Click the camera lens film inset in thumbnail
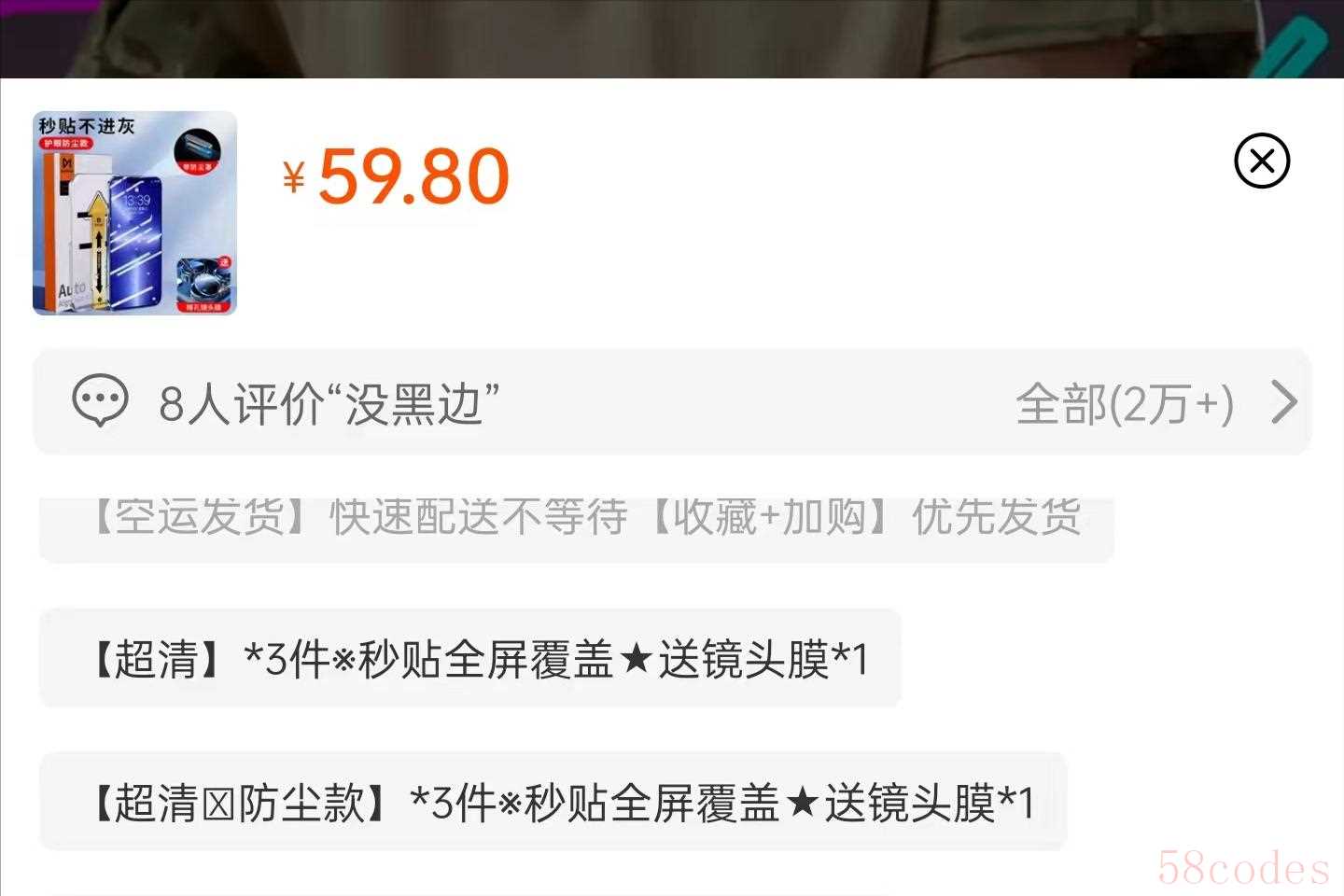This screenshot has height=896, width=1344. 203,284
